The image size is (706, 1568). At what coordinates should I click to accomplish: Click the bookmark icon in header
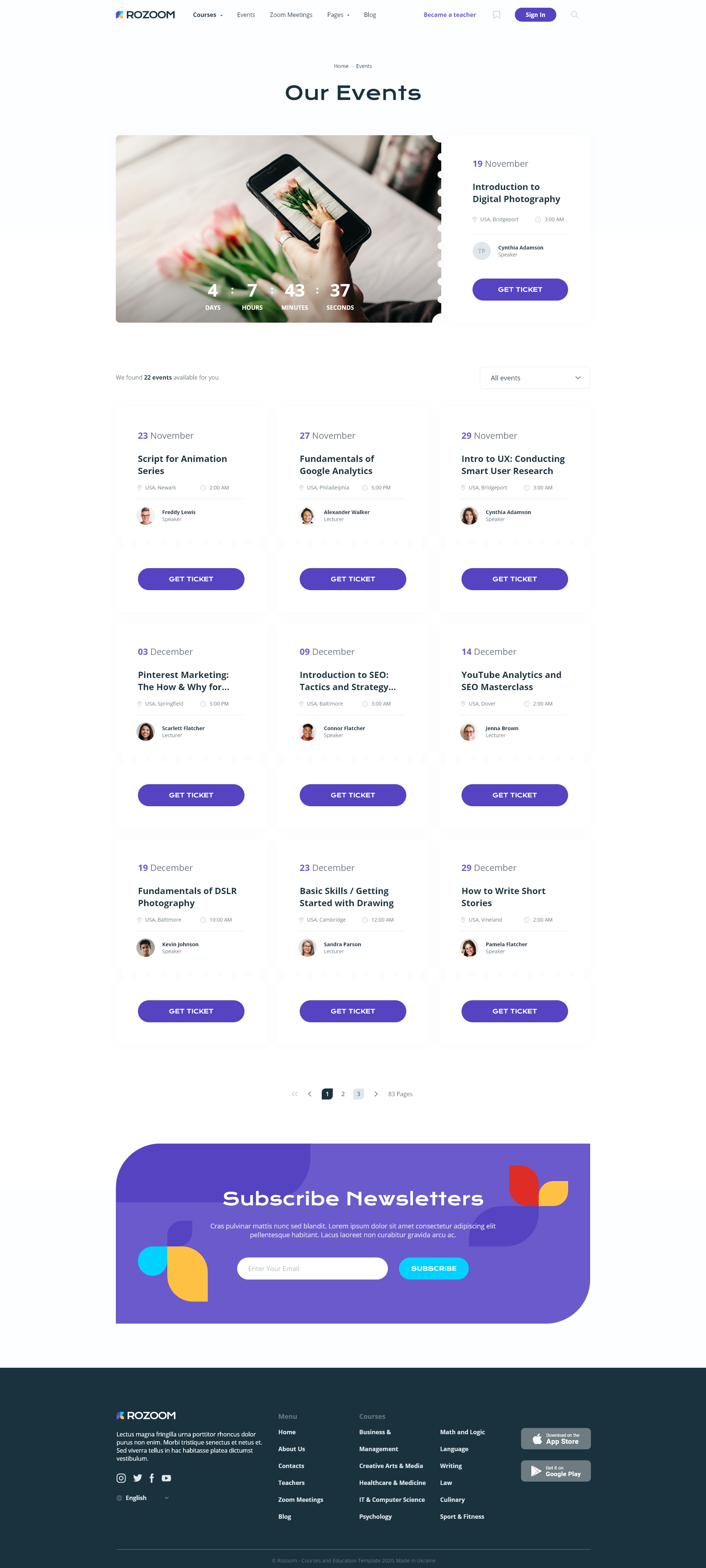496,15
